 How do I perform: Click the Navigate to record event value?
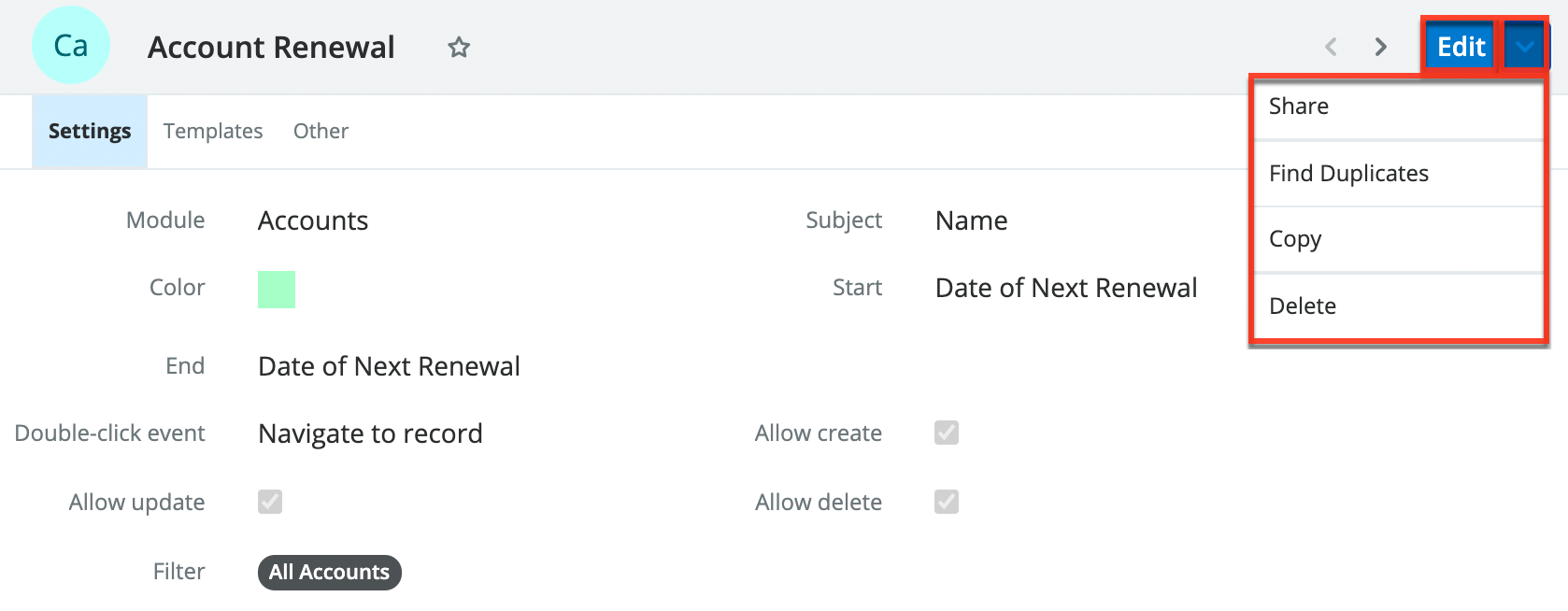[370, 433]
